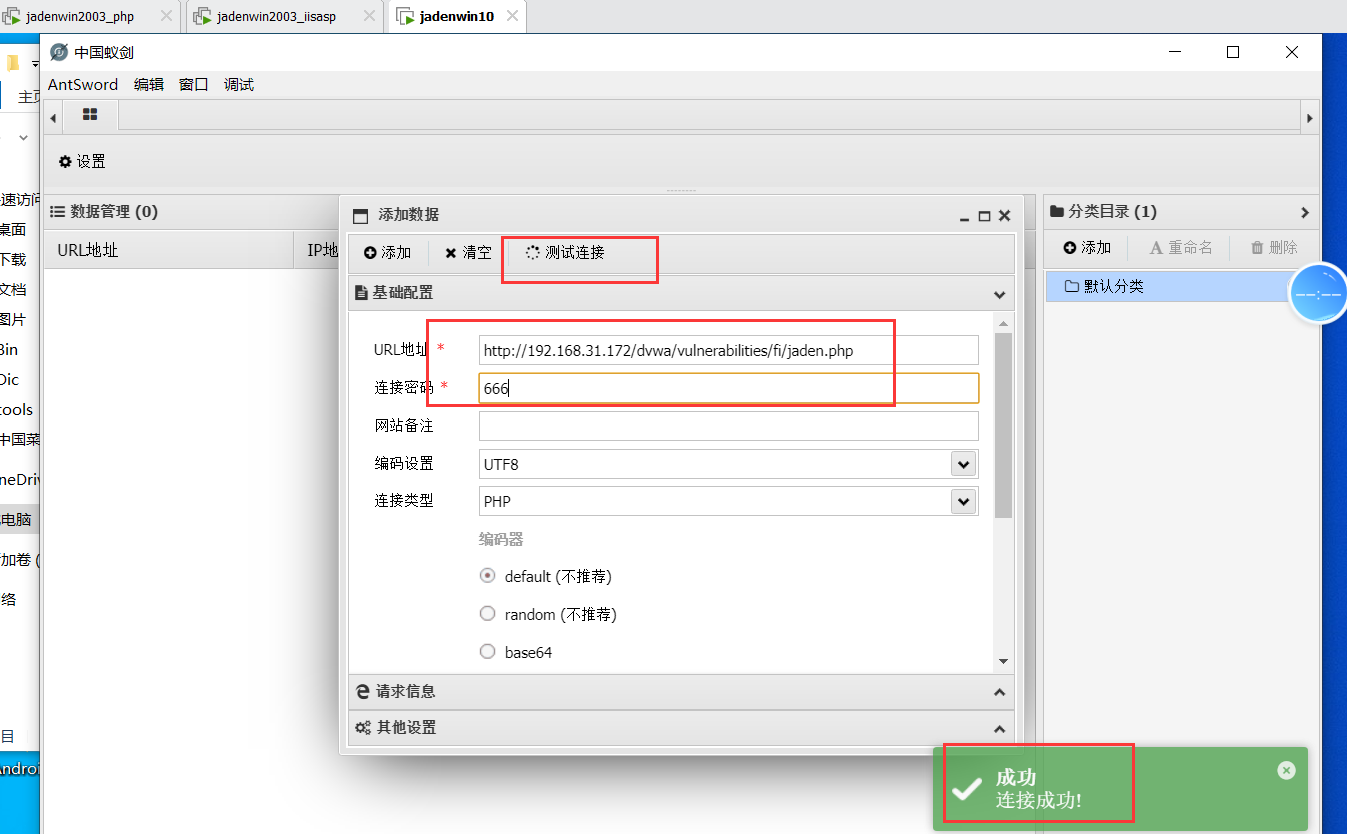The width and height of the screenshot is (1347, 834).
Task: Click the 重命名 rename category button
Action: coord(1181,247)
